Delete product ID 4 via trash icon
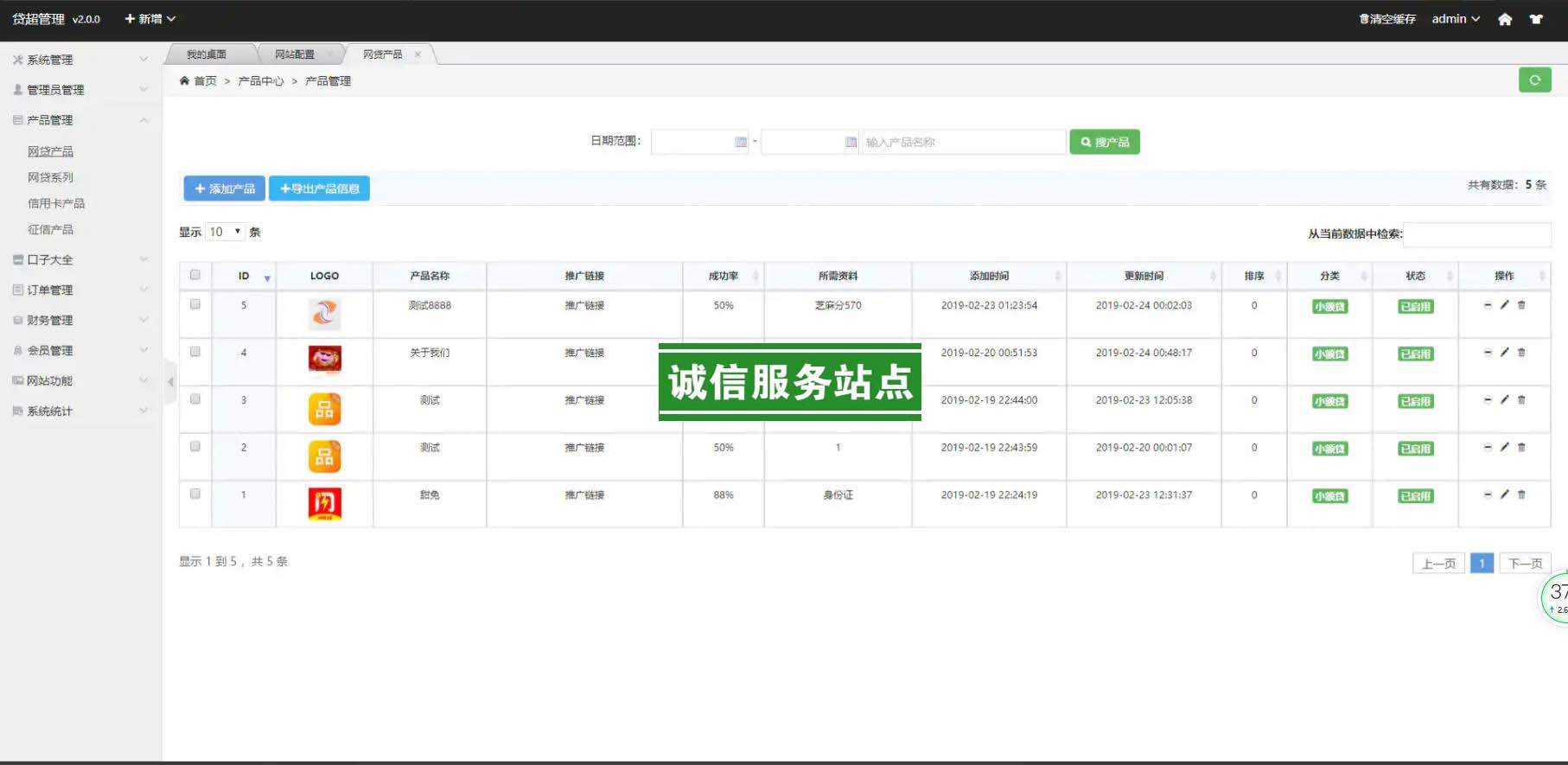The width and height of the screenshot is (1568, 765). (x=1521, y=353)
